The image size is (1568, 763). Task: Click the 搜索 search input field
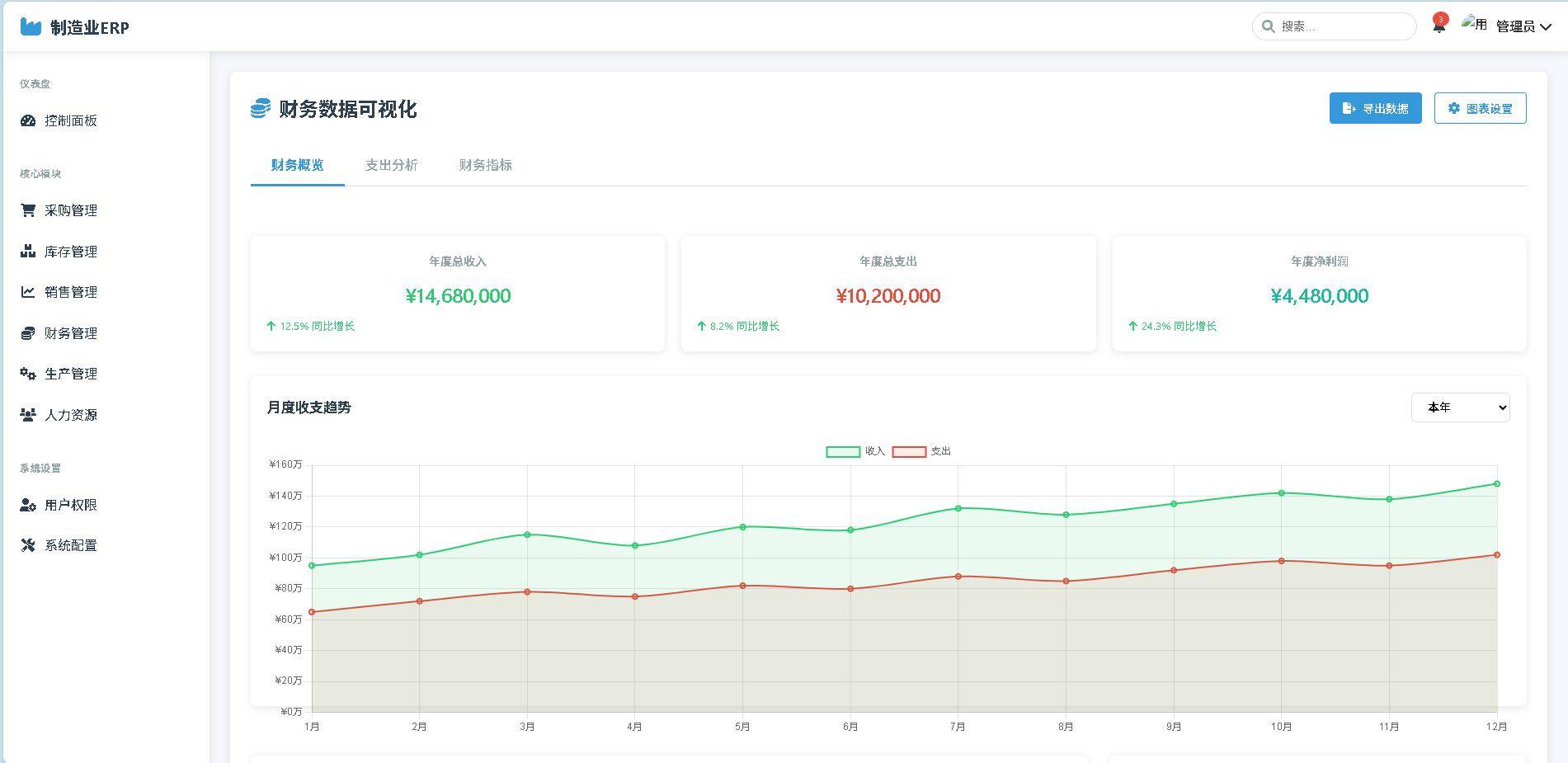point(1342,26)
